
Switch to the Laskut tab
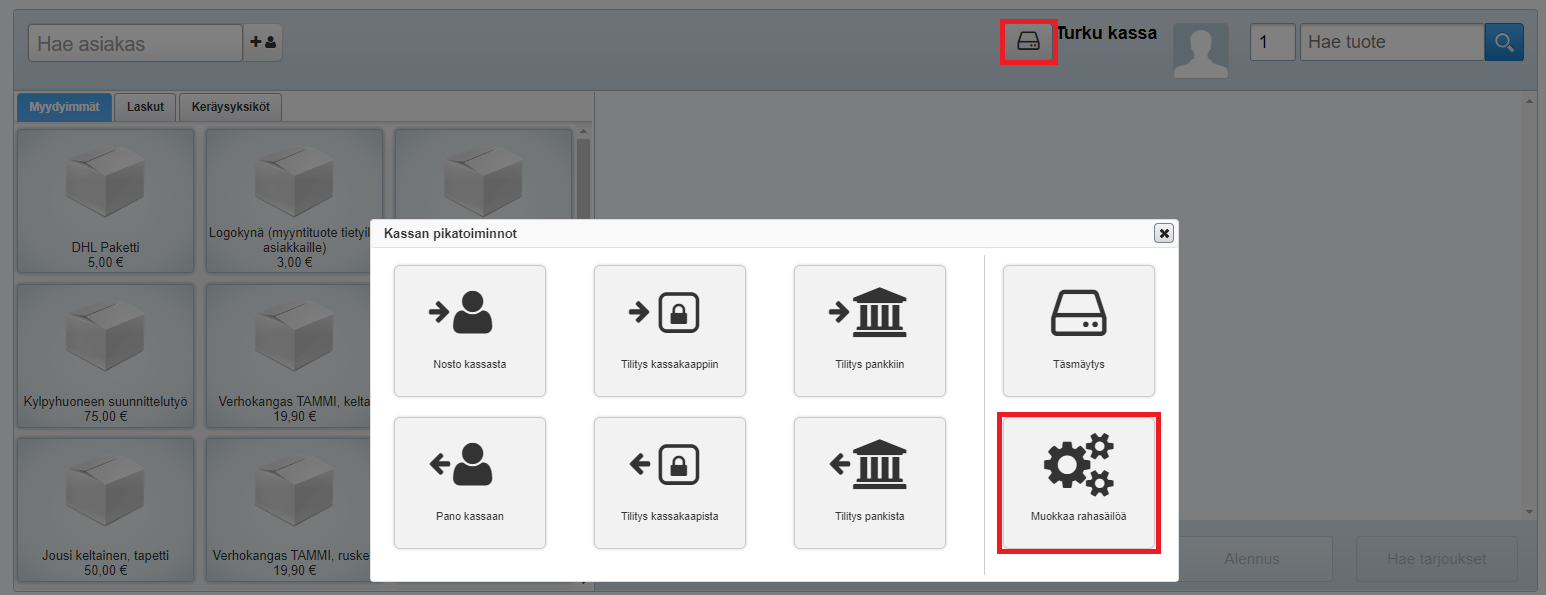(x=145, y=107)
